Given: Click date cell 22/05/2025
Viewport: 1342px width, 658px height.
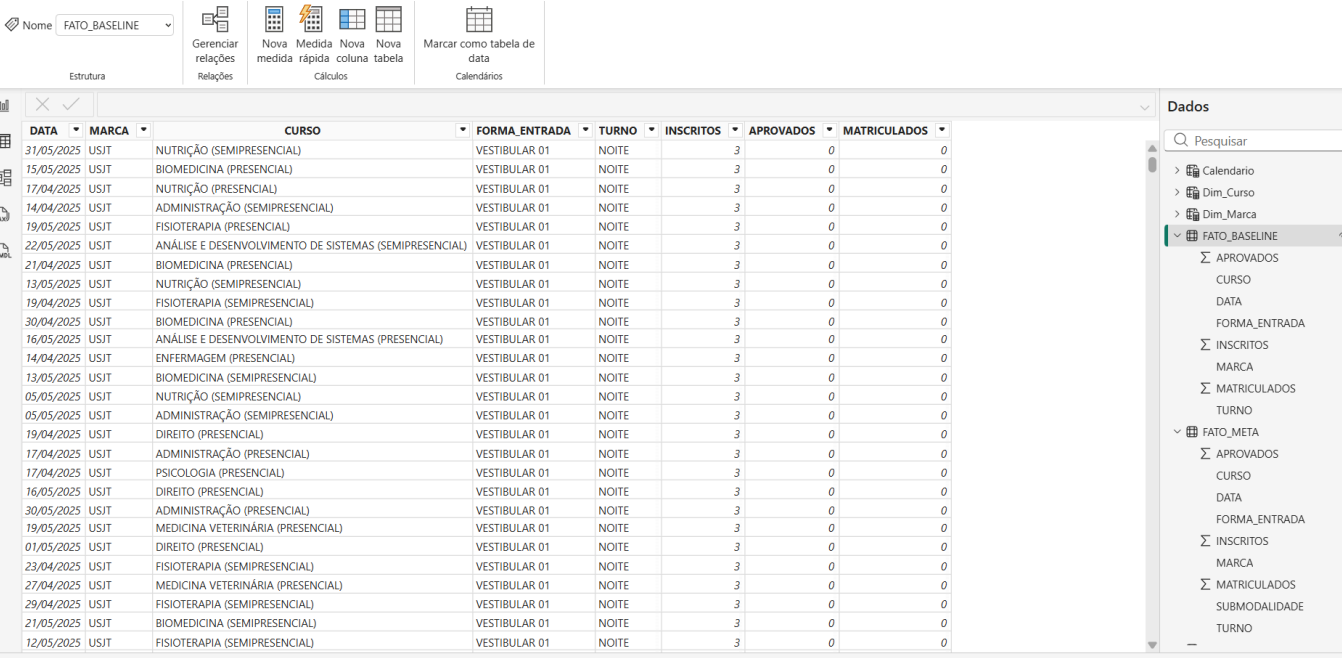Looking at the screenshot, I should point(53,245).
